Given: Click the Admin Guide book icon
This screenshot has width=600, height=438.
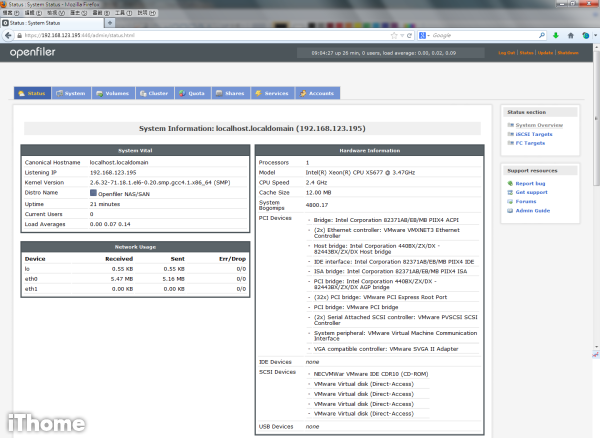Looking at the screenshot, I should point(511,210).
